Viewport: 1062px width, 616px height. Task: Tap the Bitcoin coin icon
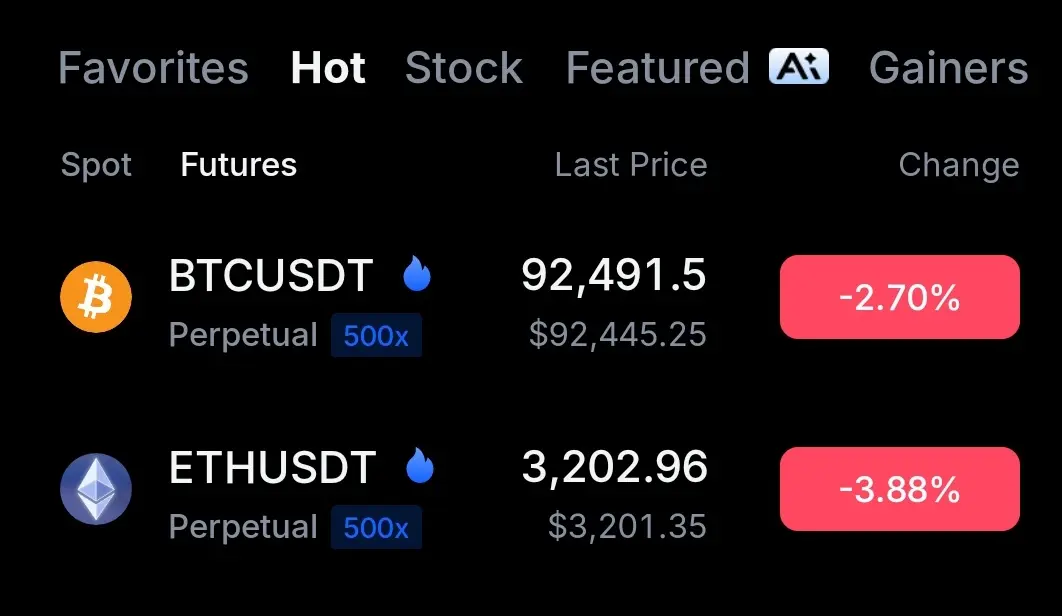coord(96,296)
